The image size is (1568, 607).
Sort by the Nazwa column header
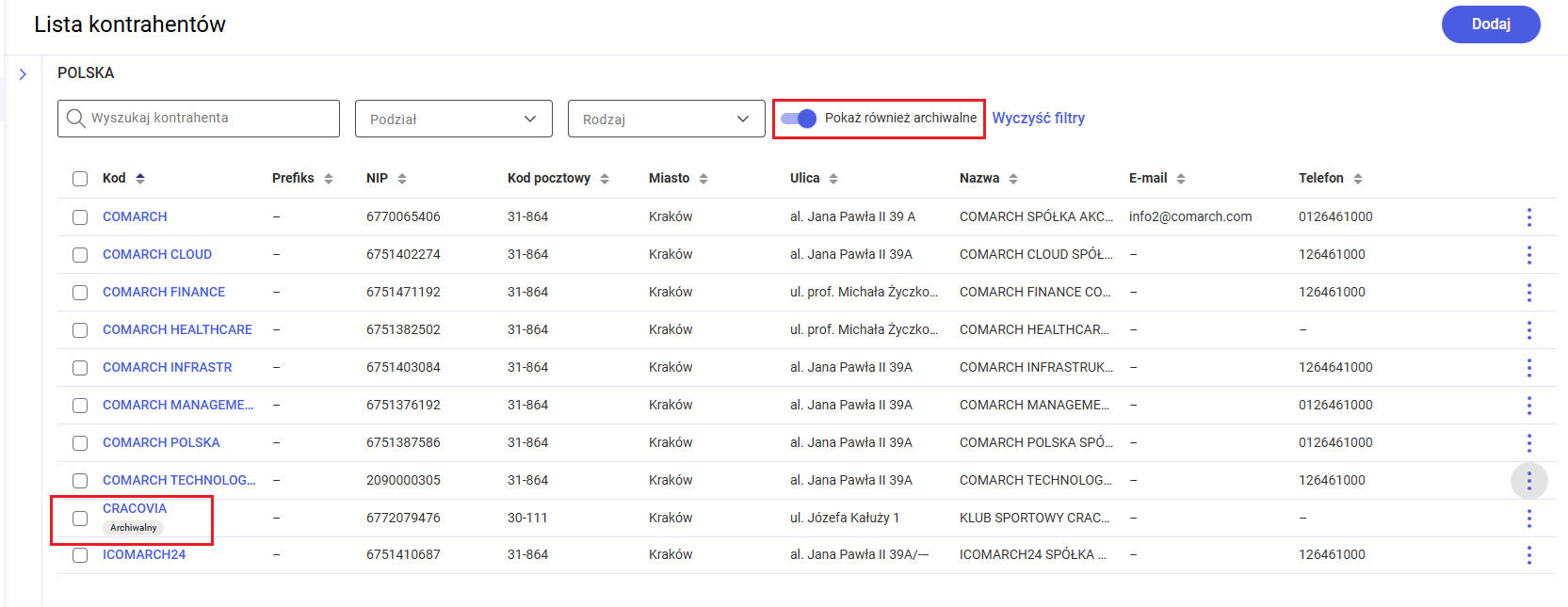[979, 178]
